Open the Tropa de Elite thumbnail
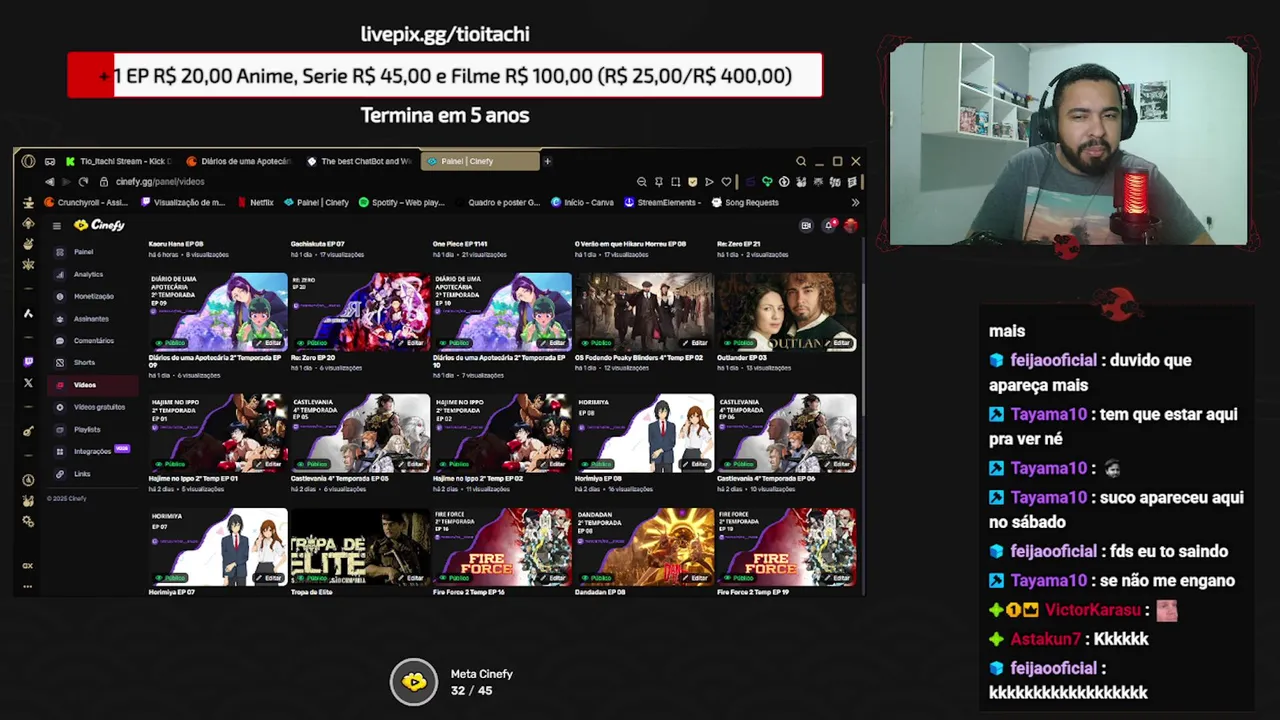This screenshot has width=1280, height=720. pos(360,546)
